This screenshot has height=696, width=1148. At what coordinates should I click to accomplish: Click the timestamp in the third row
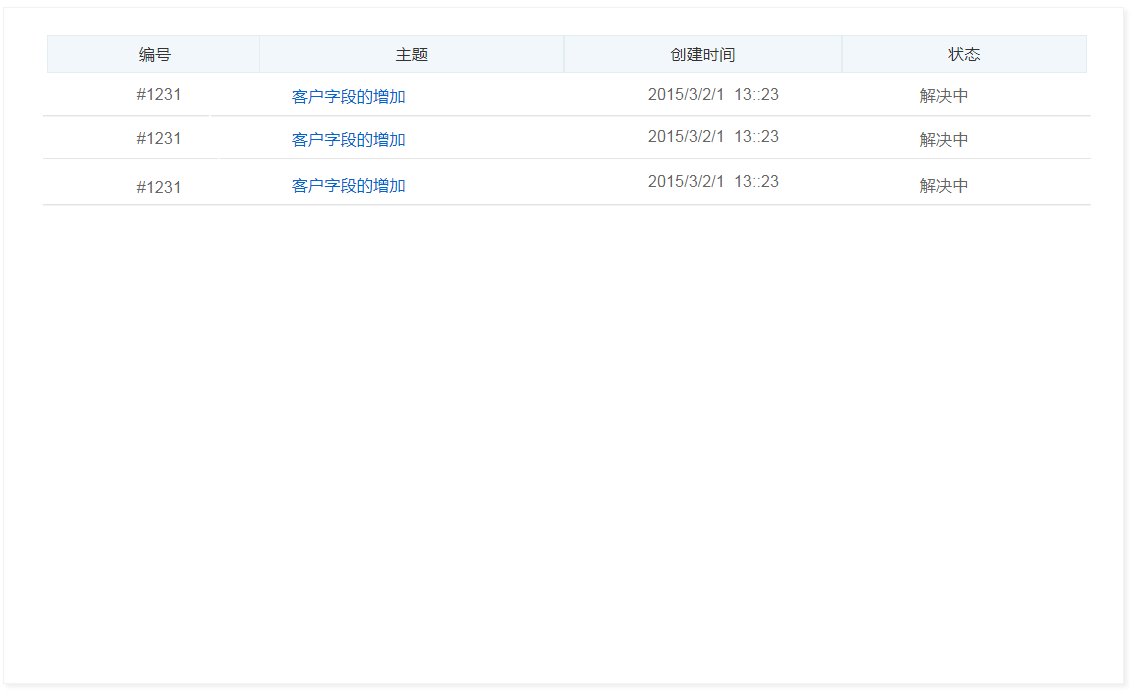[712, 181]
